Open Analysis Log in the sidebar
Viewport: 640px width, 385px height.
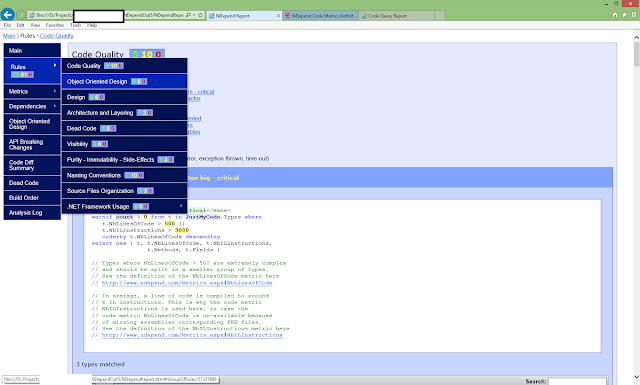pyautogui.click(x=32, y=213)
